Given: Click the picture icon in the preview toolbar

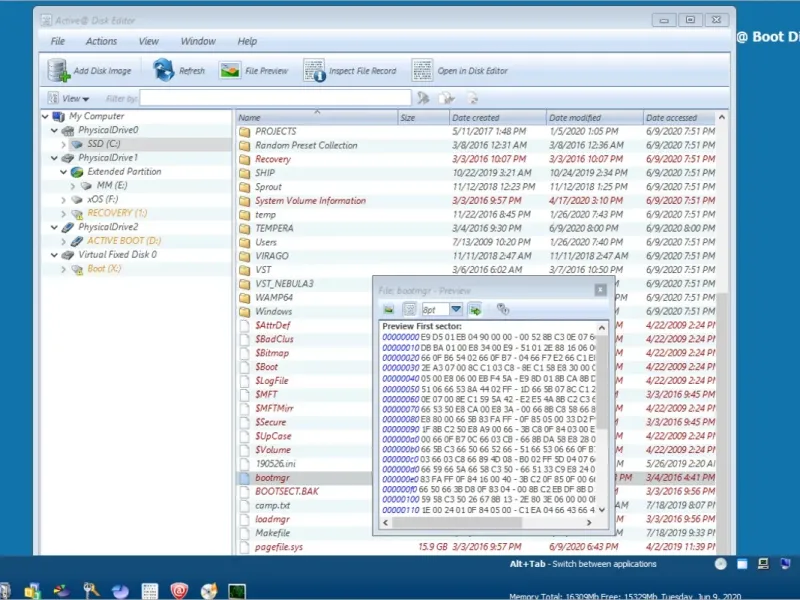Looking at the screenshot, I should pos(388,310).
